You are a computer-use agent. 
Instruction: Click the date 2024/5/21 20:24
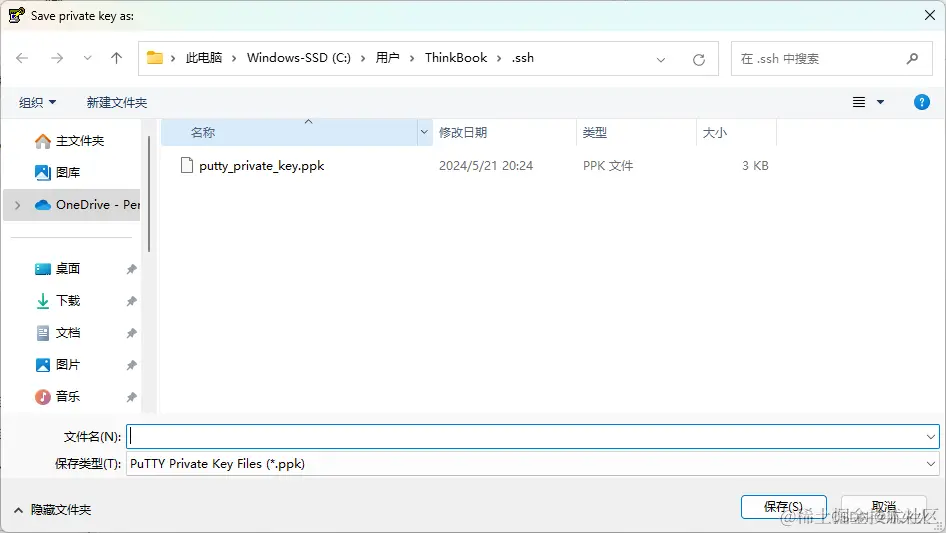click(x=486, y=165)
